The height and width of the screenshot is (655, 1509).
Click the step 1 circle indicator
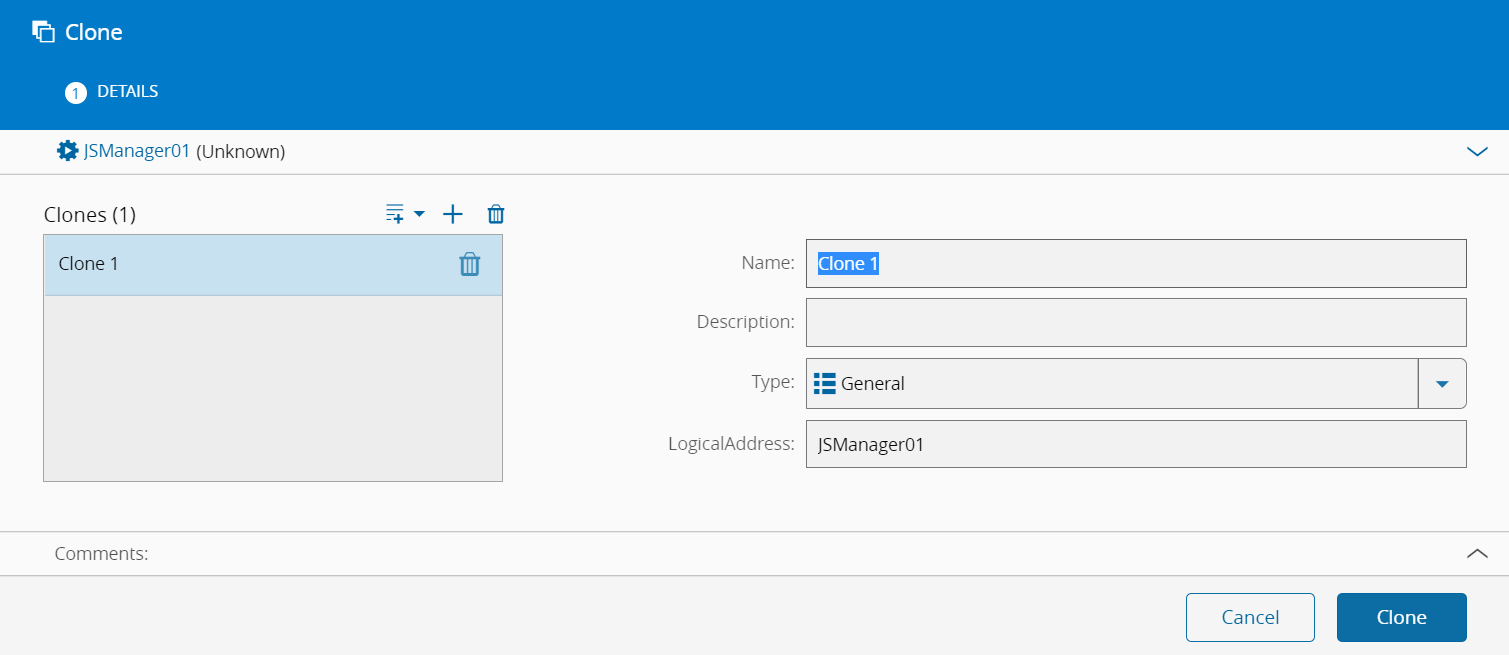(76, 93)
